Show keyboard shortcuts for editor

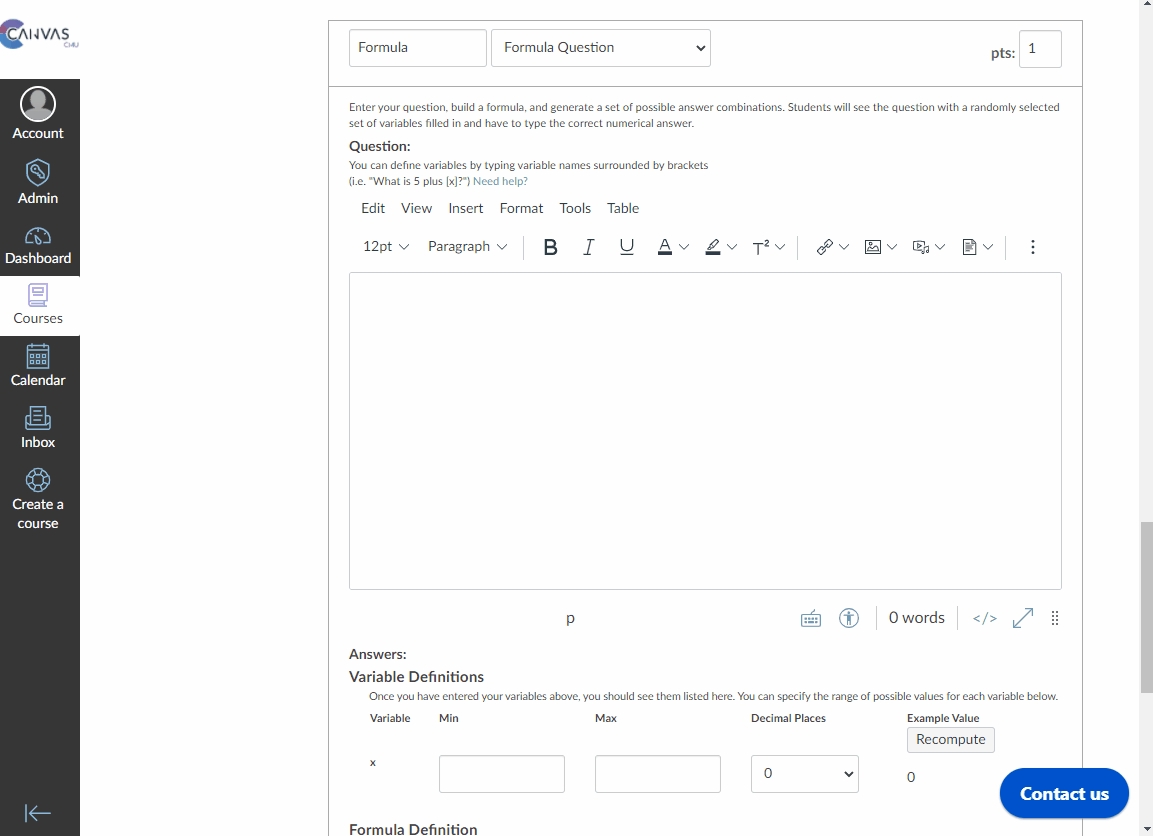click(x=811, y=618)
